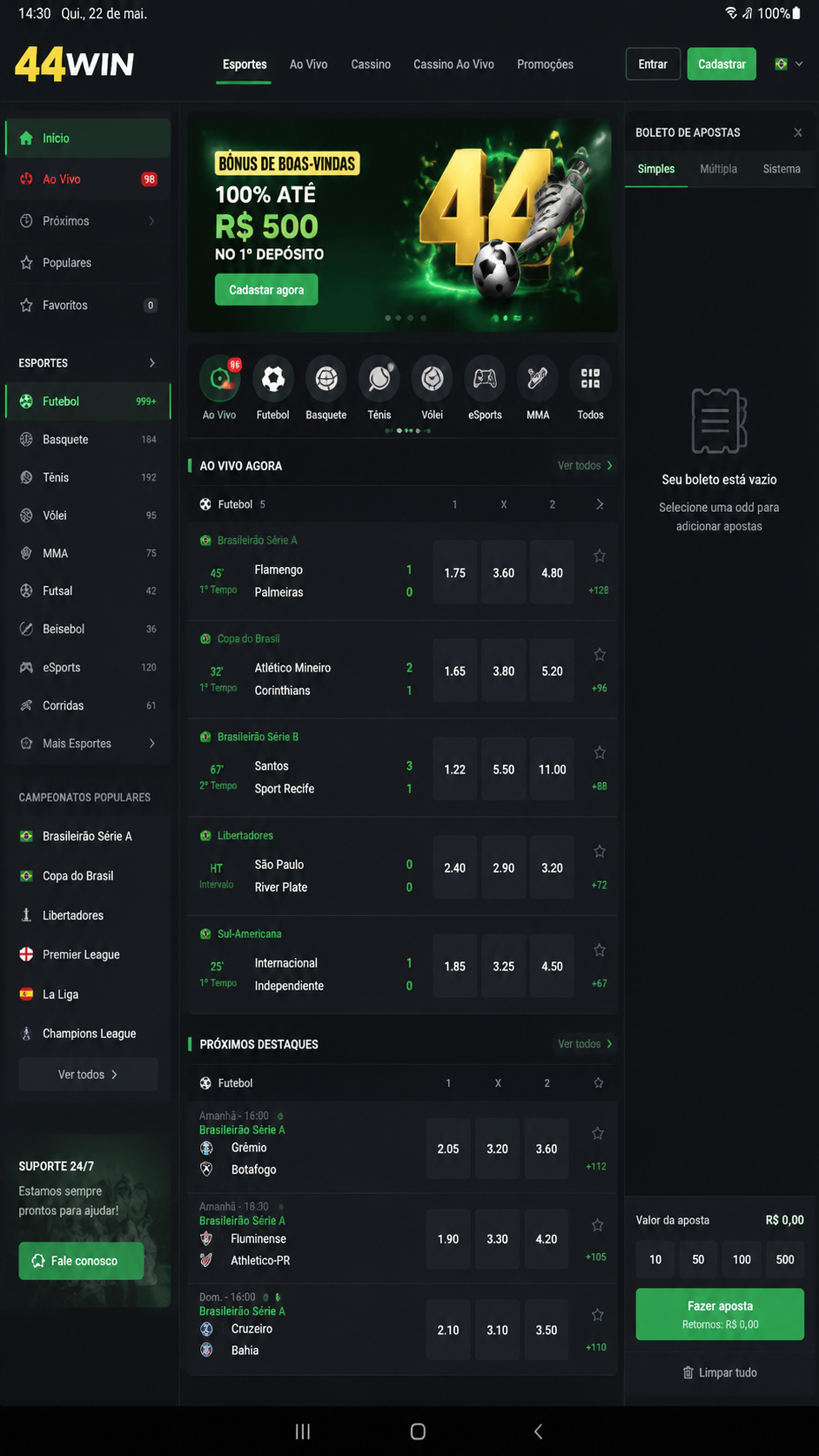Open the Ao Vivo sport category icon
819x1456 pixels.
tap(219, 379)
